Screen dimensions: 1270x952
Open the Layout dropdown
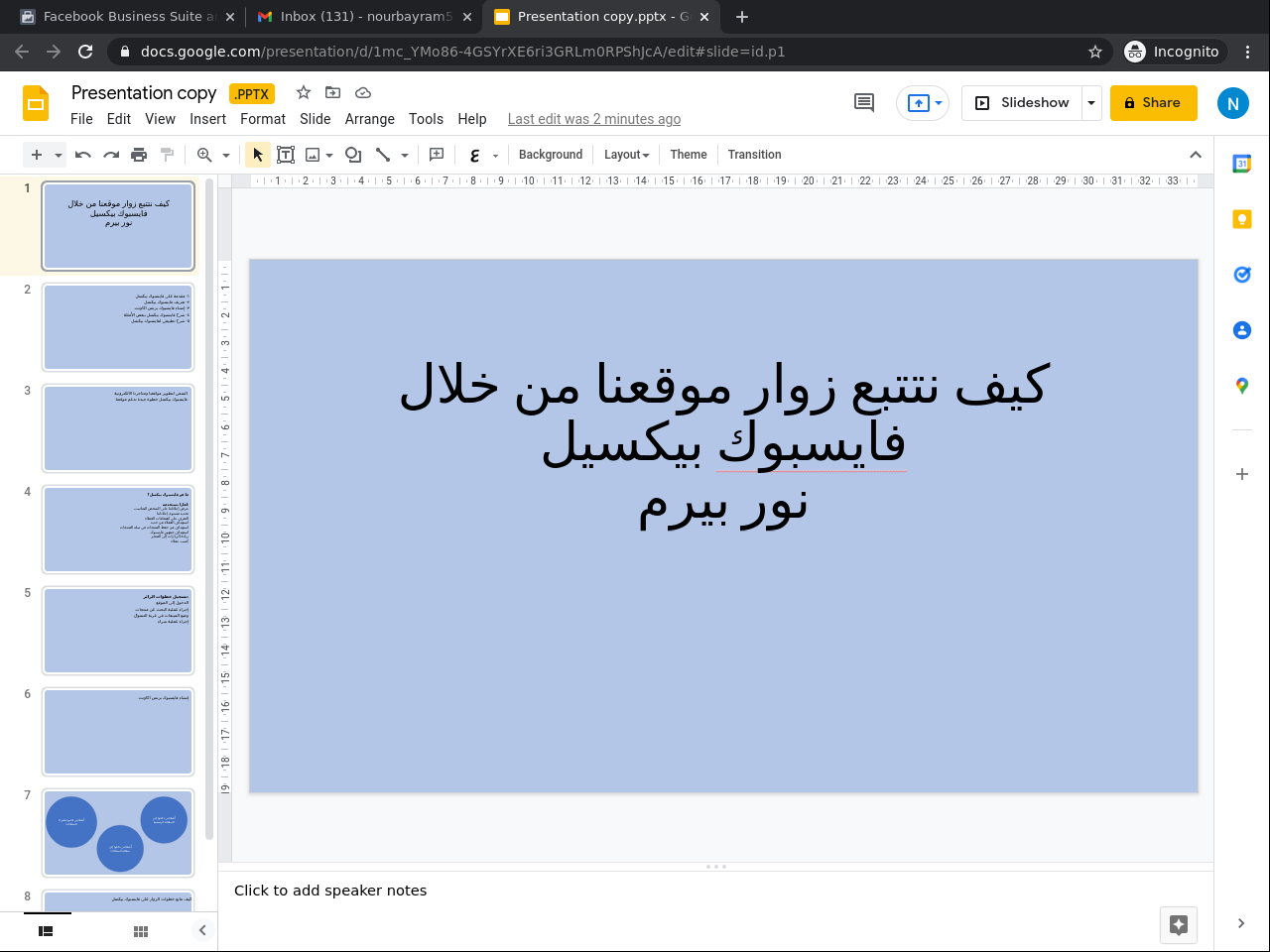pyautogui.click(x=627, y=155)
